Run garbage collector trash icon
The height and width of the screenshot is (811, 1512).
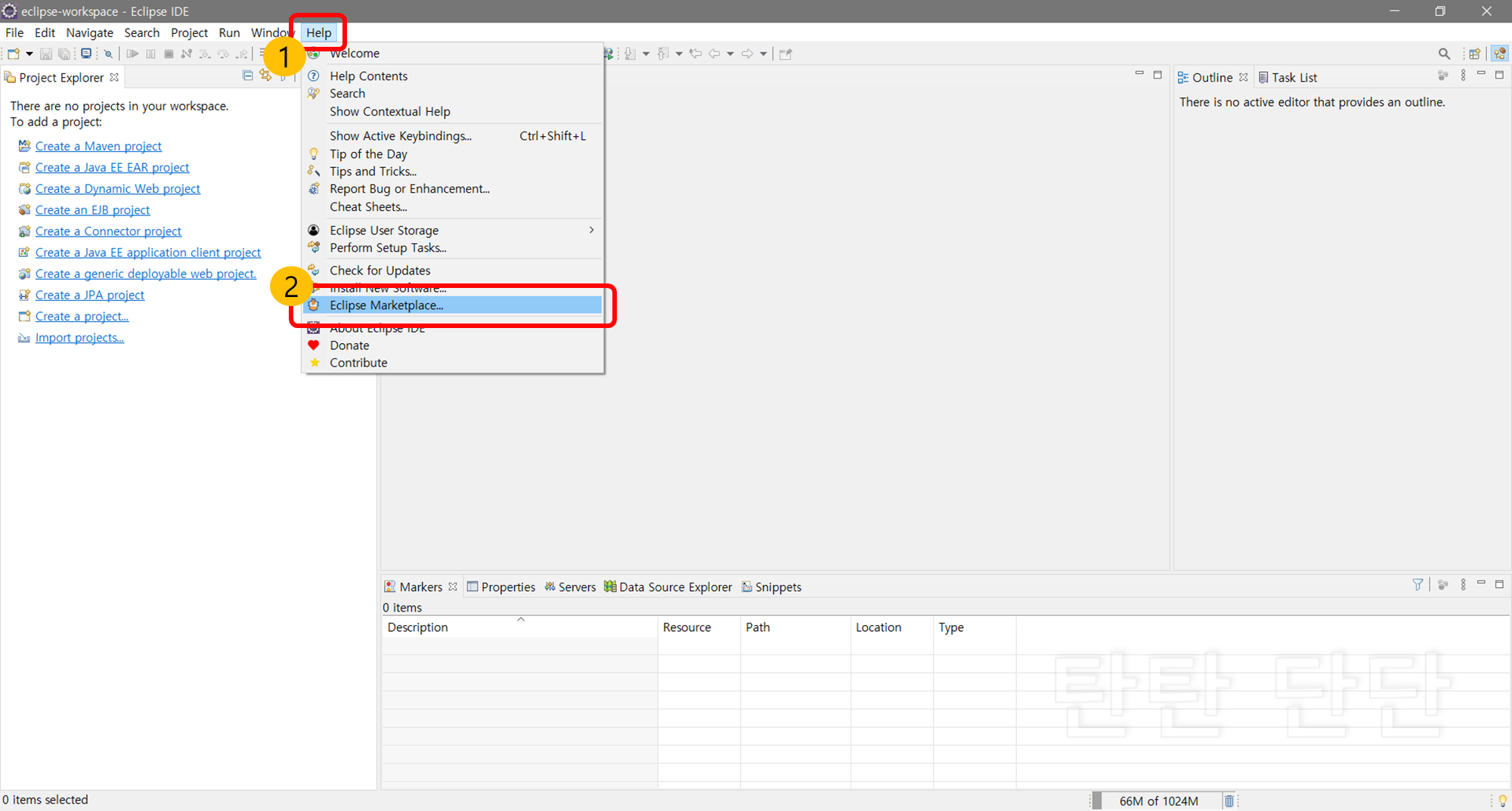[1229, 800]
